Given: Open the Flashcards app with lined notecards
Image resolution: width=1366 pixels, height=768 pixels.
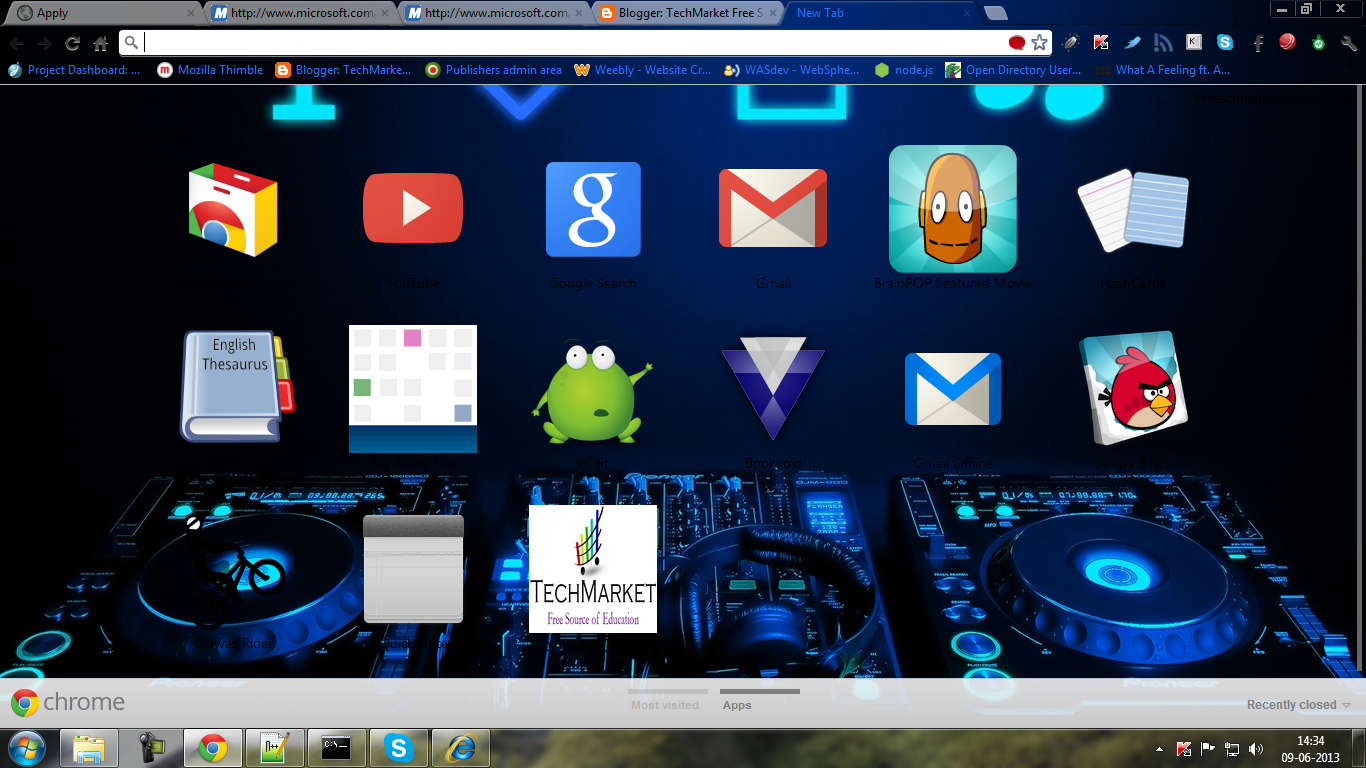Looking at the screenshot, I should 1133,210.
